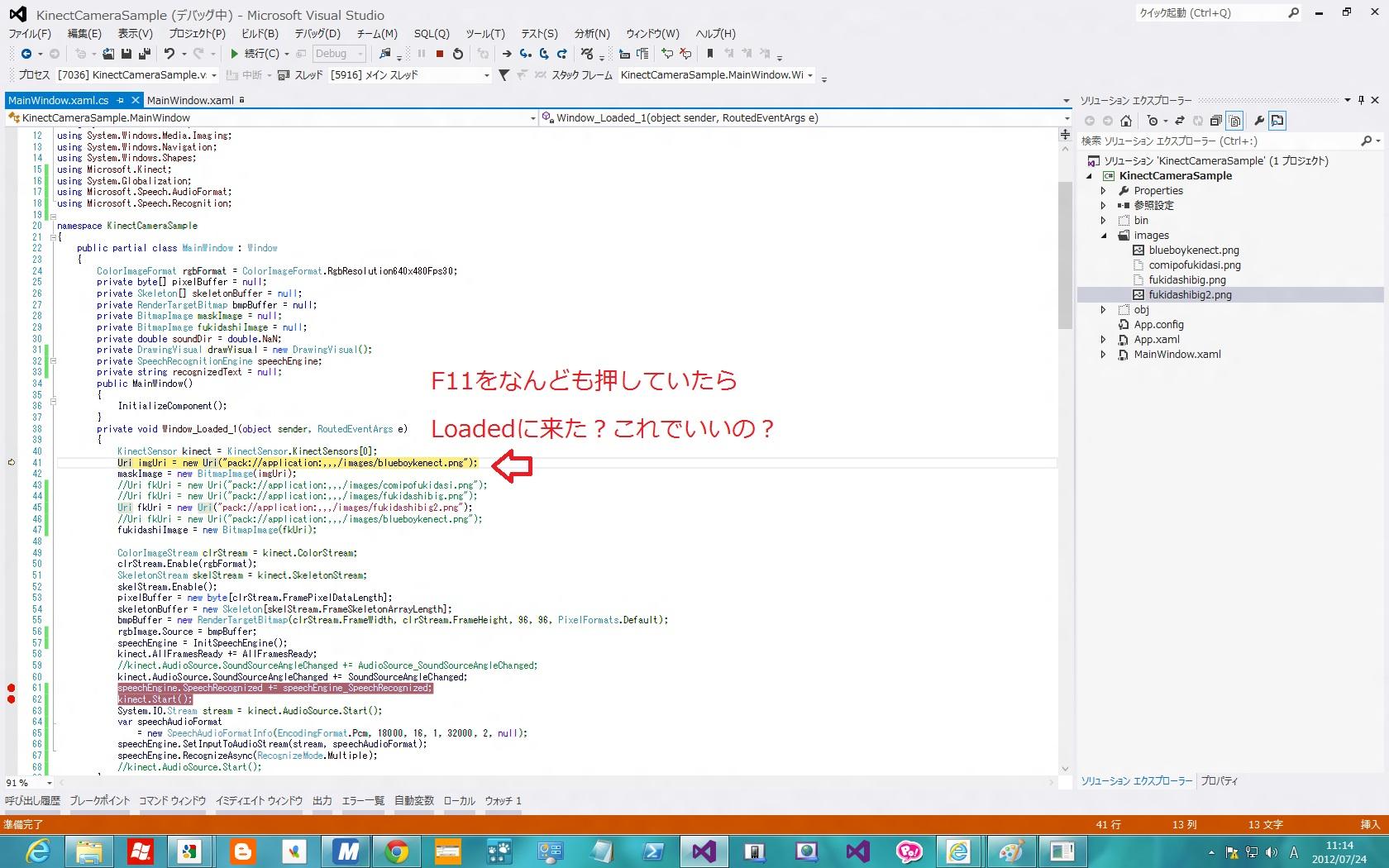
Task: Collapse the images folder
Action: (1103, 236)
